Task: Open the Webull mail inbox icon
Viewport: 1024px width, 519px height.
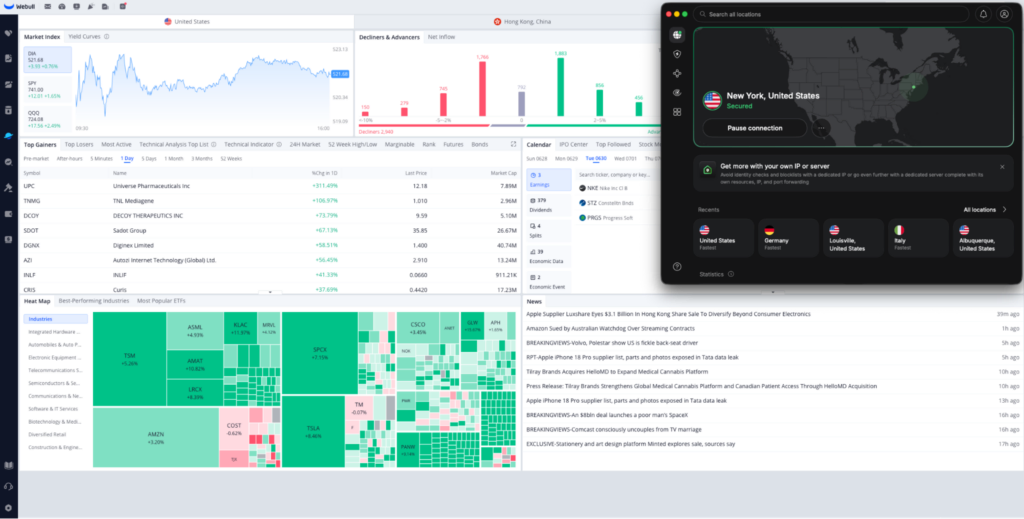Action: click(x=48, y=7)
